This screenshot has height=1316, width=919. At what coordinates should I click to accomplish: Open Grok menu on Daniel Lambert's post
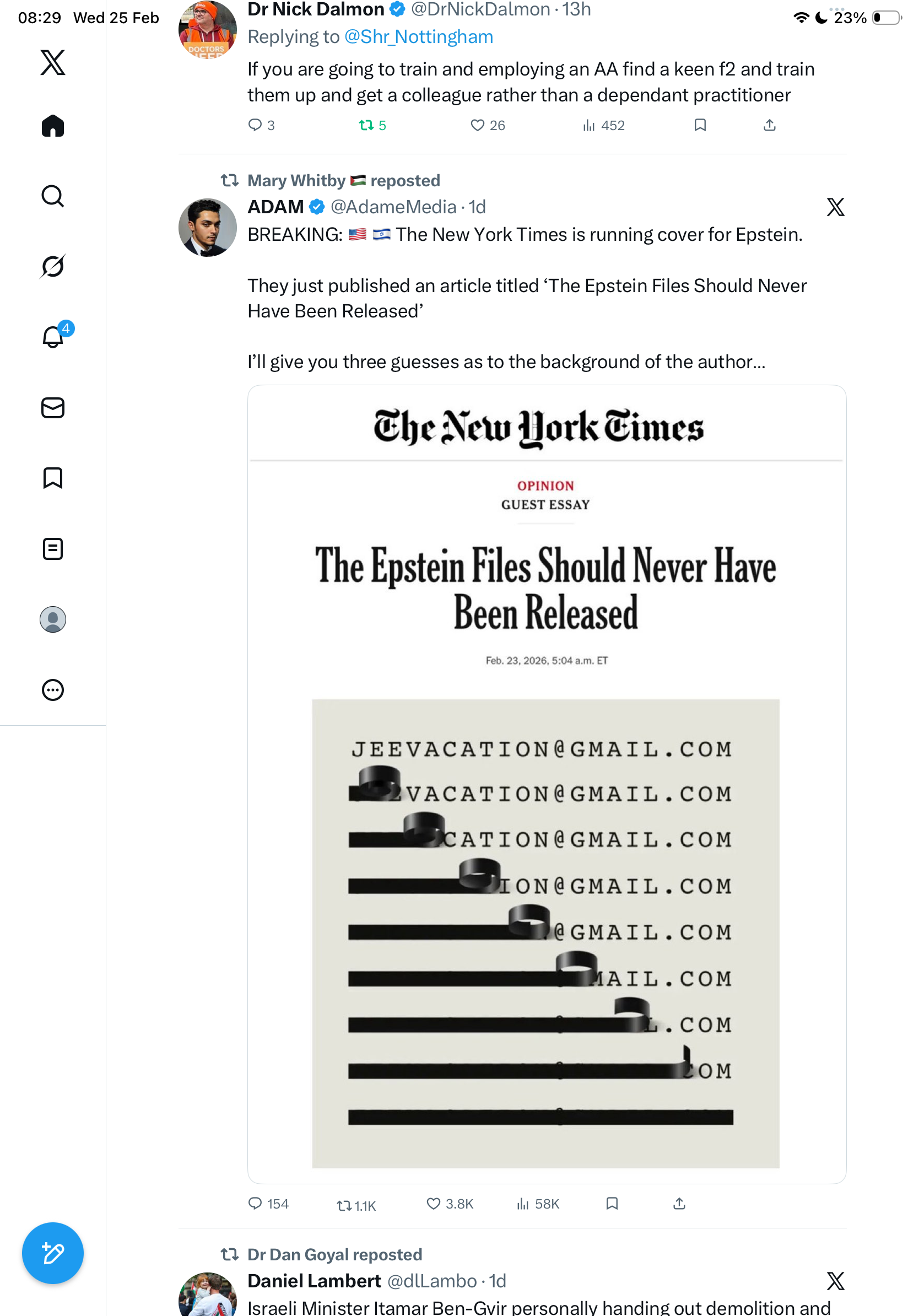click(x=835, y=1281)
